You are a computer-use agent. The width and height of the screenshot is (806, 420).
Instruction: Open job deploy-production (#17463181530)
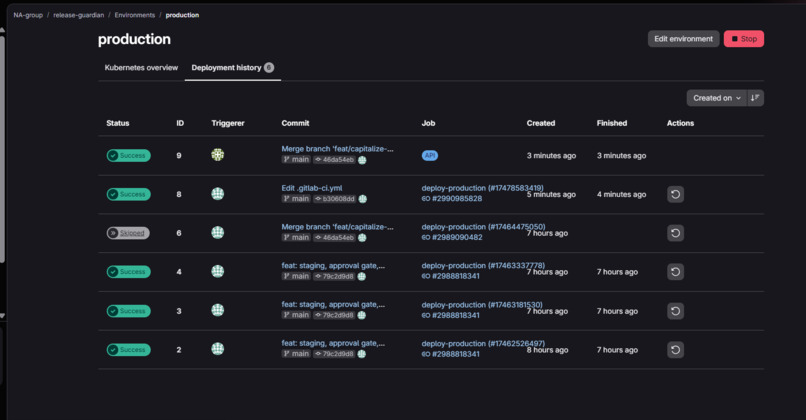tap(482, 305)
